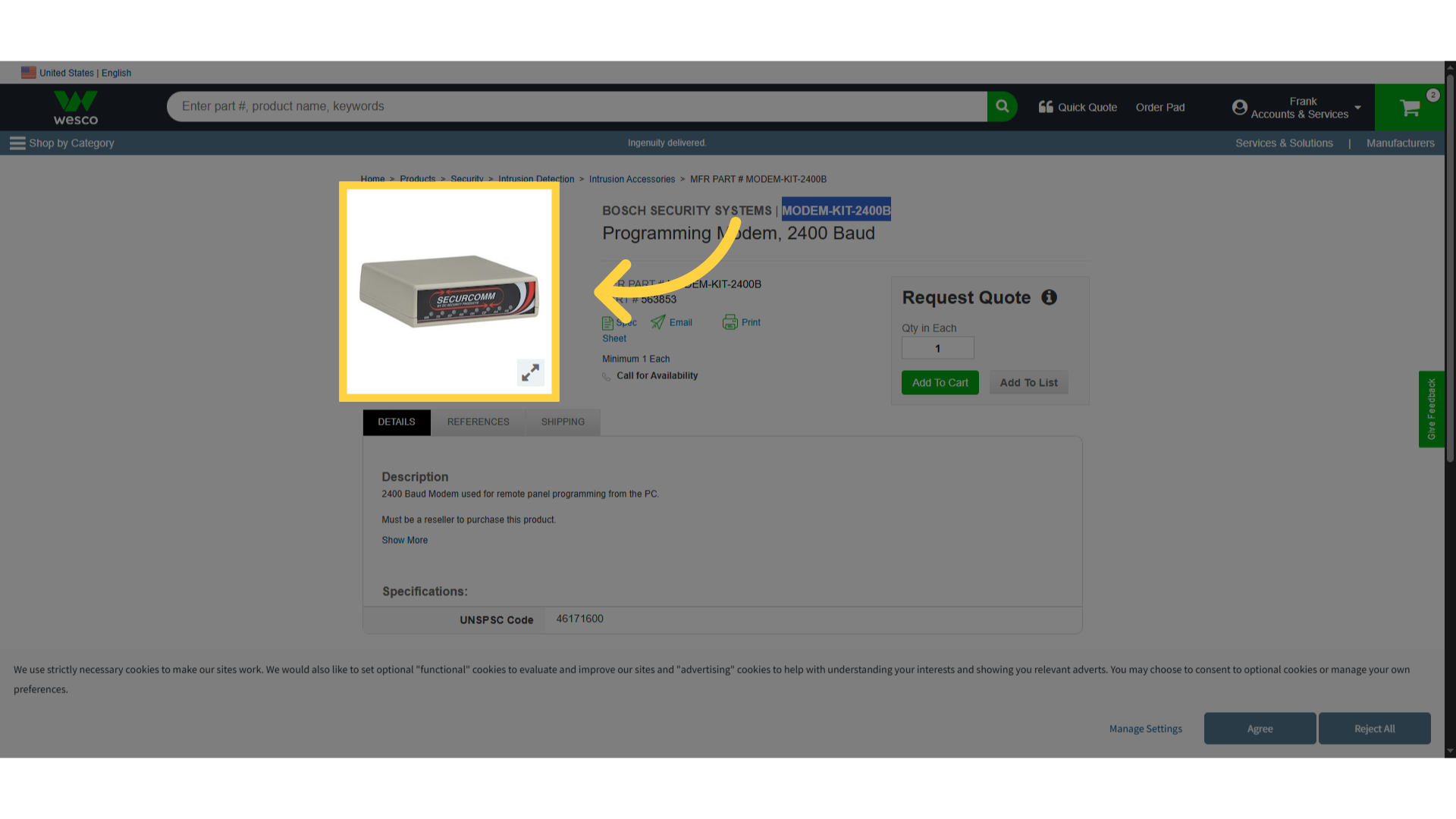Open Manufacturers menu
This screenshot has width=1456, height=819.
pyautogui.click(x=1401, y=143)
